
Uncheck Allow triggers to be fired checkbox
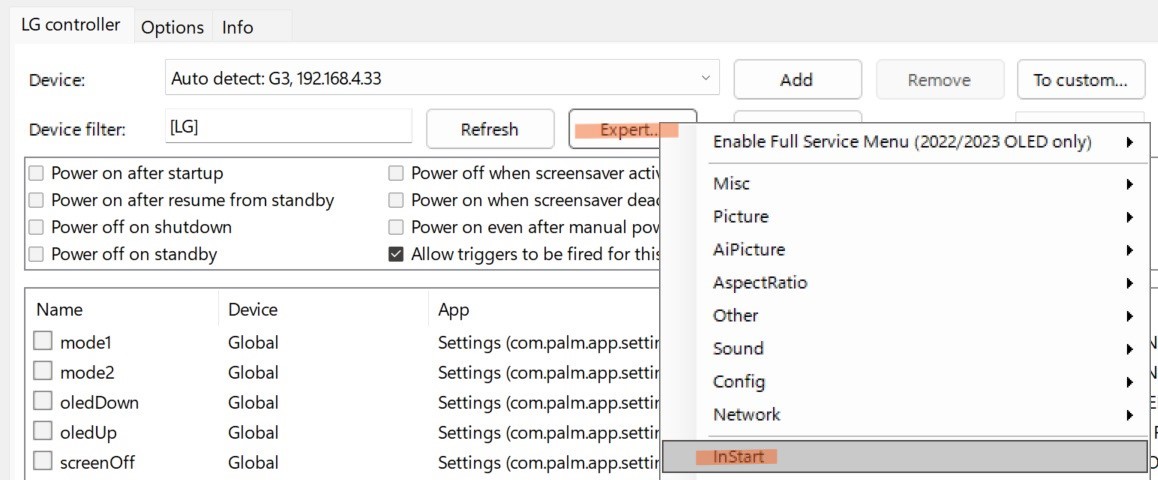[x=396, y=254]
